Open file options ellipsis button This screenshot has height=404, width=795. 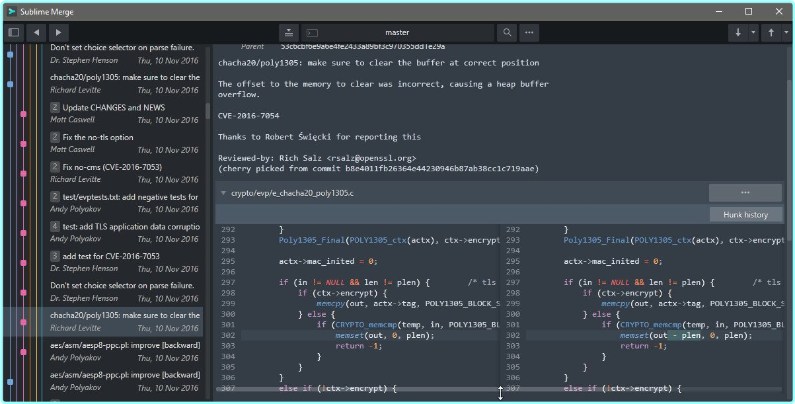point(745,192)
